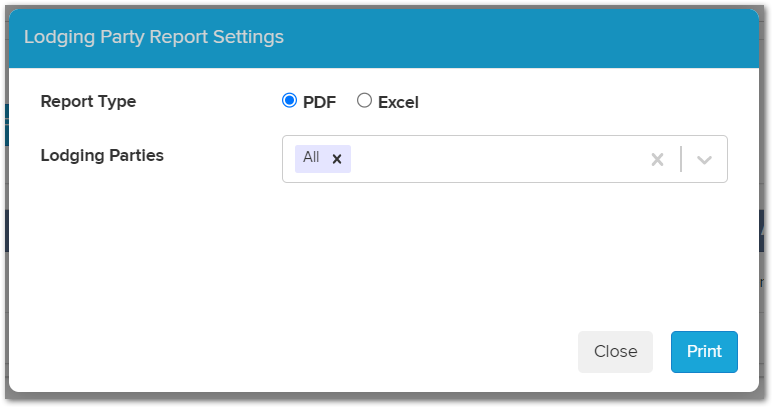The width and height of the screenshot is (773, 408).
Task: Choose Excel by clicking its text label
Action: coord(398,102)
